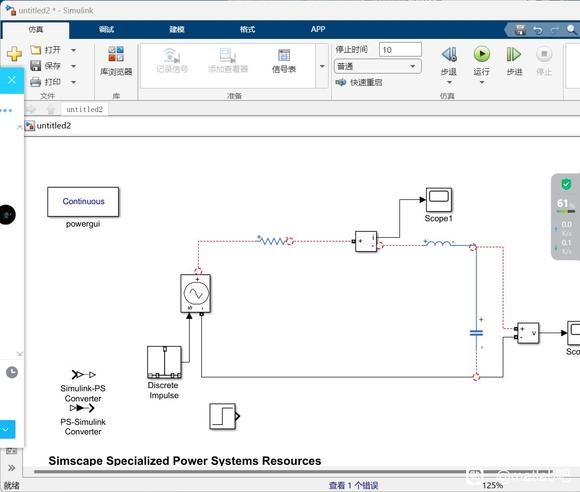Expand the 打印 dropdown arrow
This screenshot has height=492, width=580.
coord(73,82)
